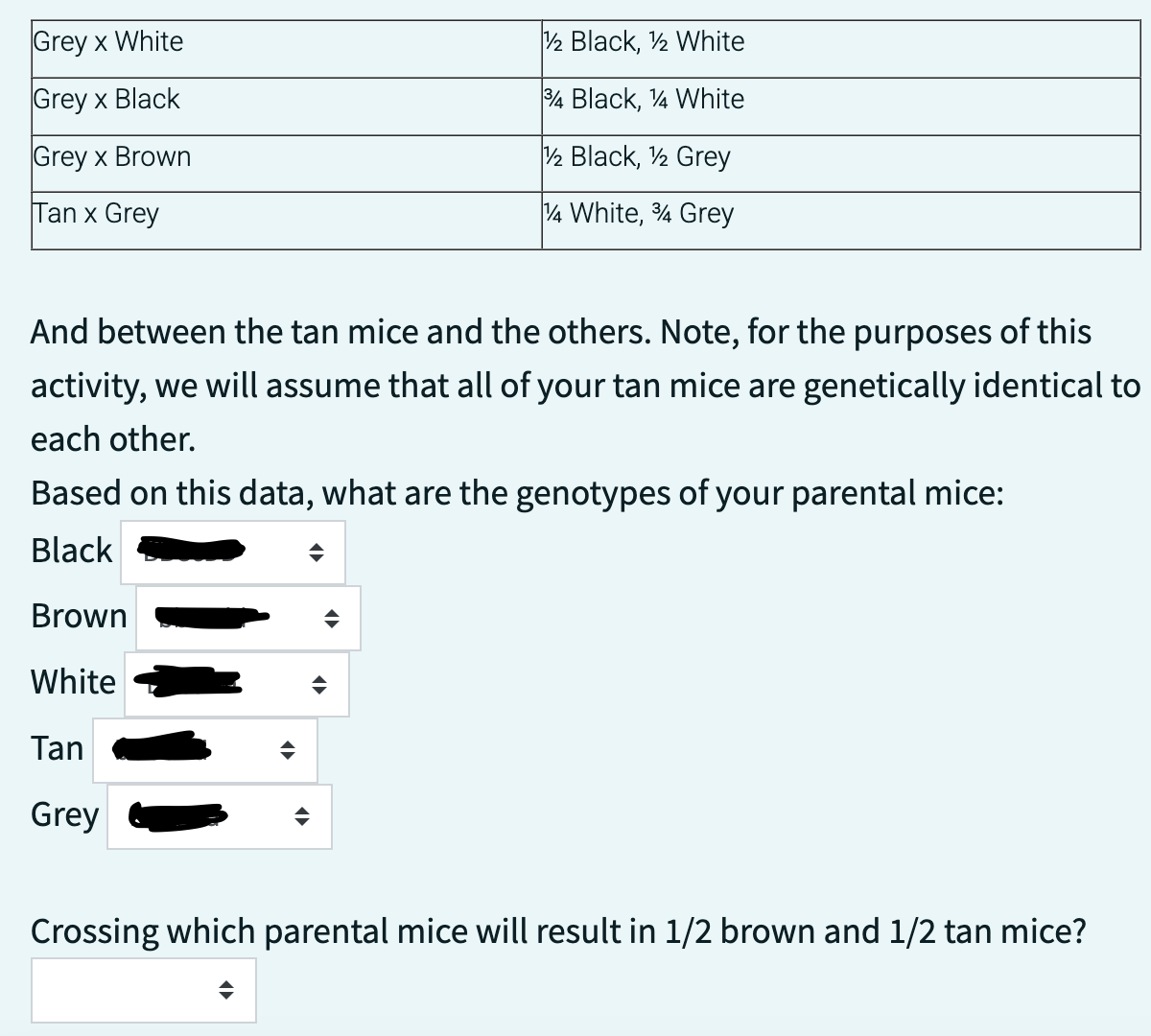Viewport: 1151px width, 1036px height.
Task: Click the '¾ Black, ¼ White' result cell
Action: [643, 99]
